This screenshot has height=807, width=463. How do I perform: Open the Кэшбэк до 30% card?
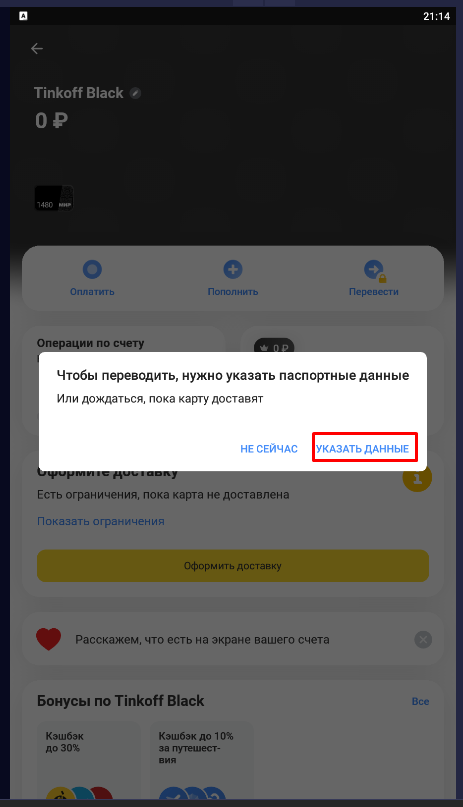tap(88, 760)
